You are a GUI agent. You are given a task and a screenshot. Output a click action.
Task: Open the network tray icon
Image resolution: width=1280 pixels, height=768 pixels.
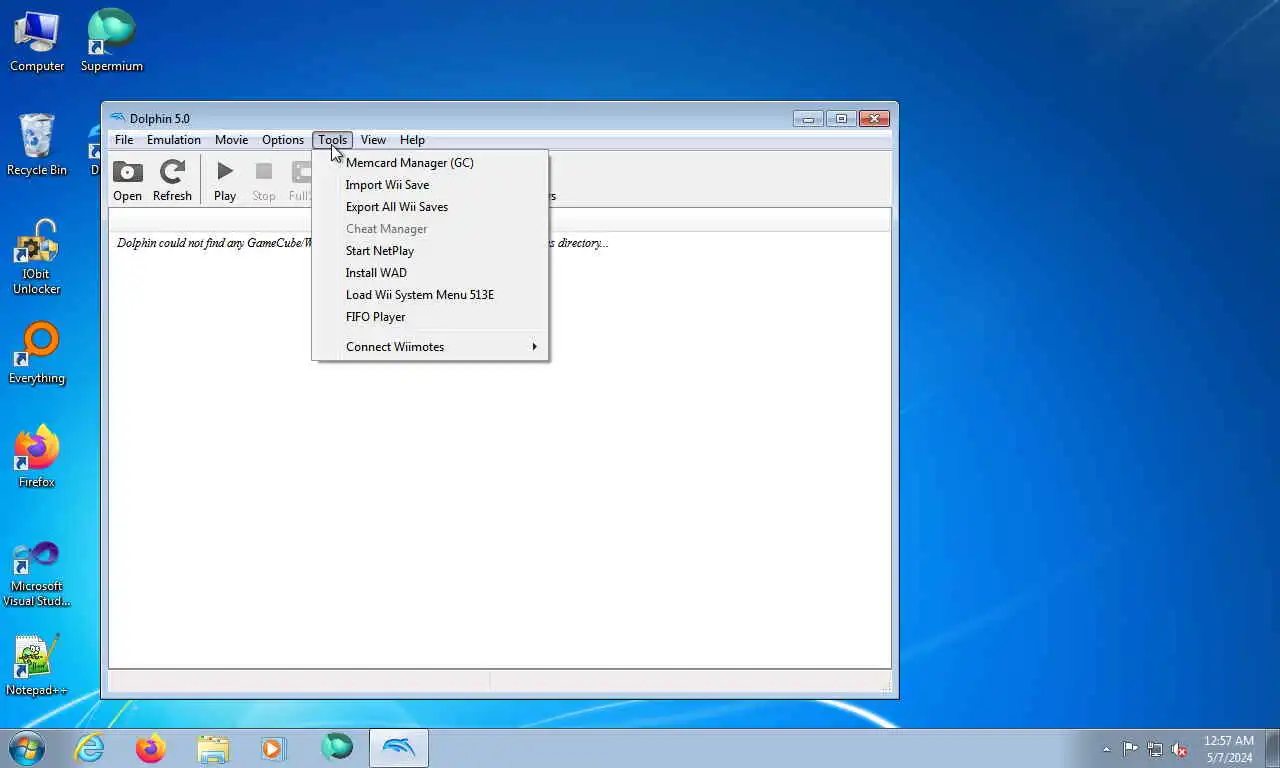point(1155,749)
